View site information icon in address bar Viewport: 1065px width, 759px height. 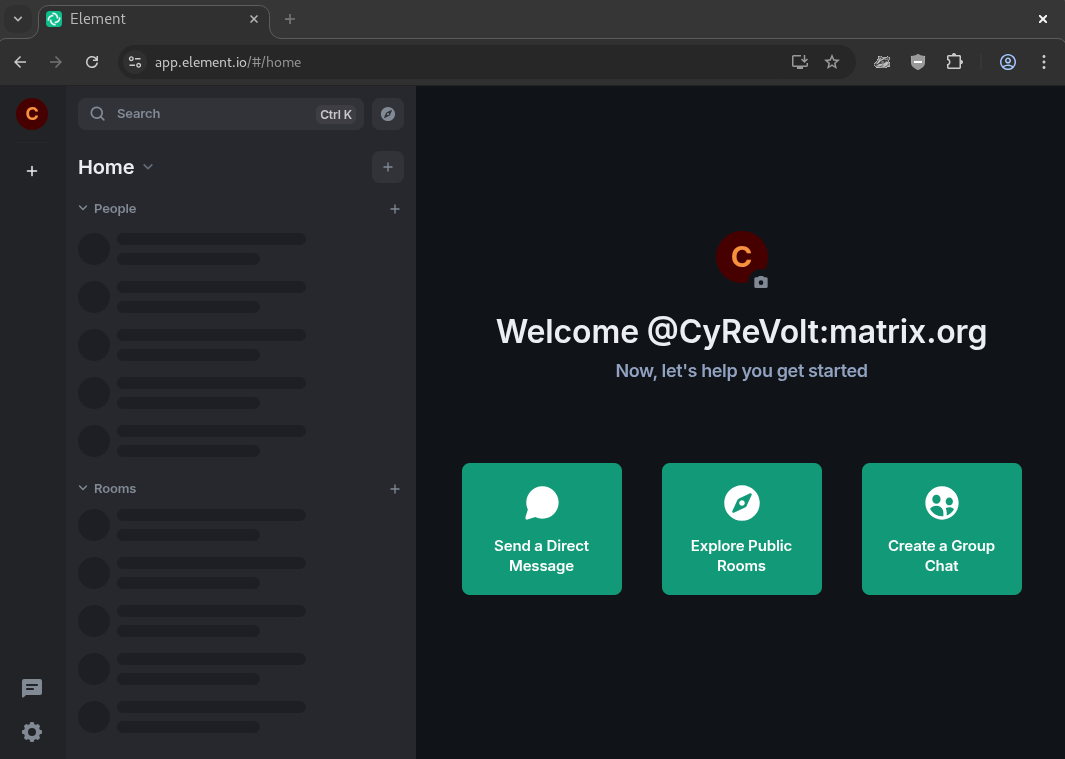(135, 62)
